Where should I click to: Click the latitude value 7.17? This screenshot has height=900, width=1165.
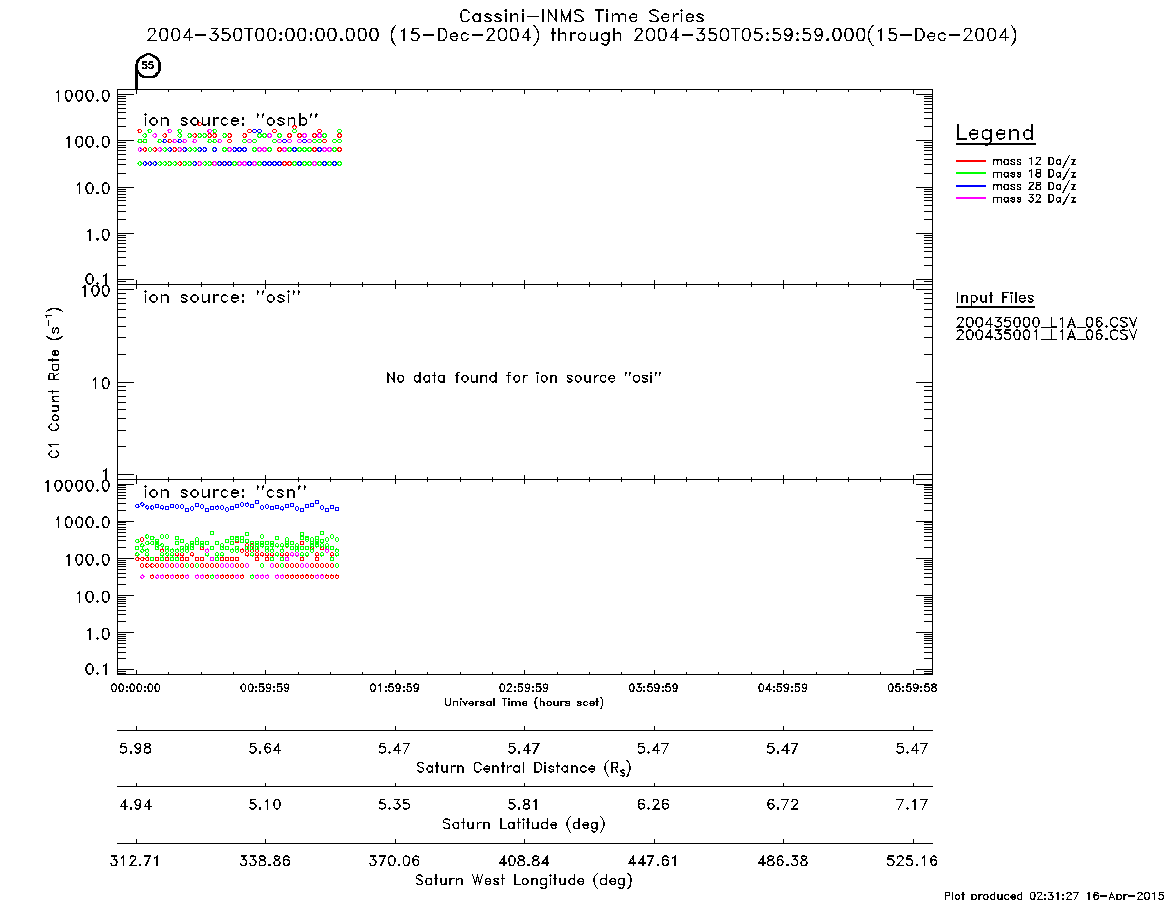(912, 805)
